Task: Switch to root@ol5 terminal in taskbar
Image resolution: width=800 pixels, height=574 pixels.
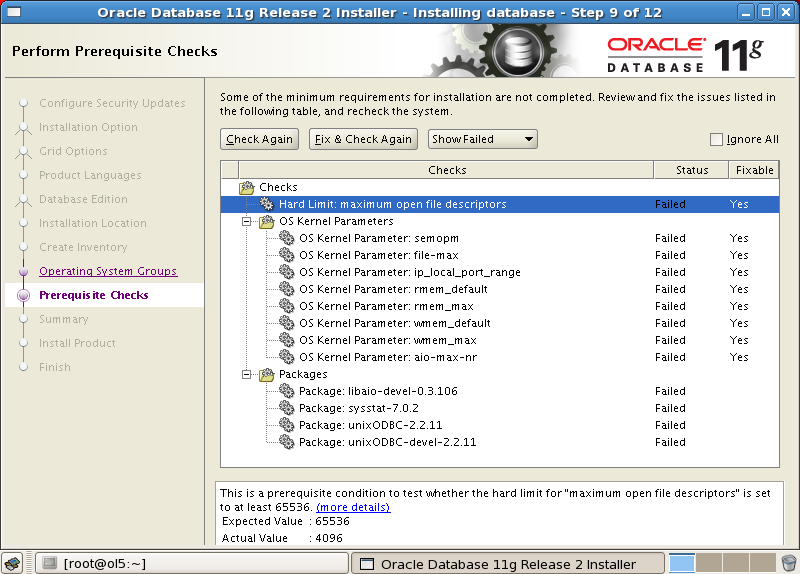Action: 192,563
